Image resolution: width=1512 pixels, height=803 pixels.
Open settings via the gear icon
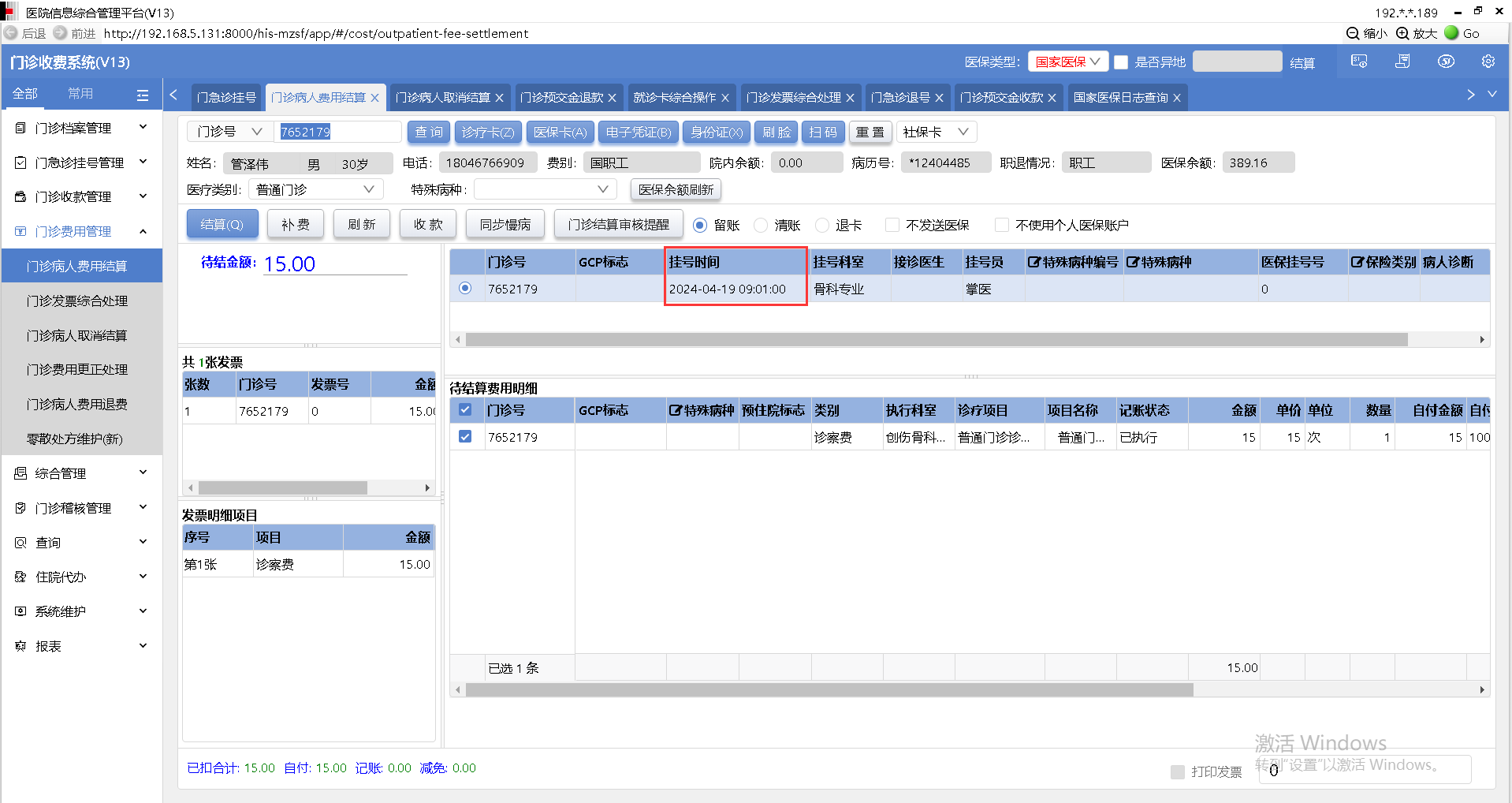pyautogui.click(x=1488, y=62)
